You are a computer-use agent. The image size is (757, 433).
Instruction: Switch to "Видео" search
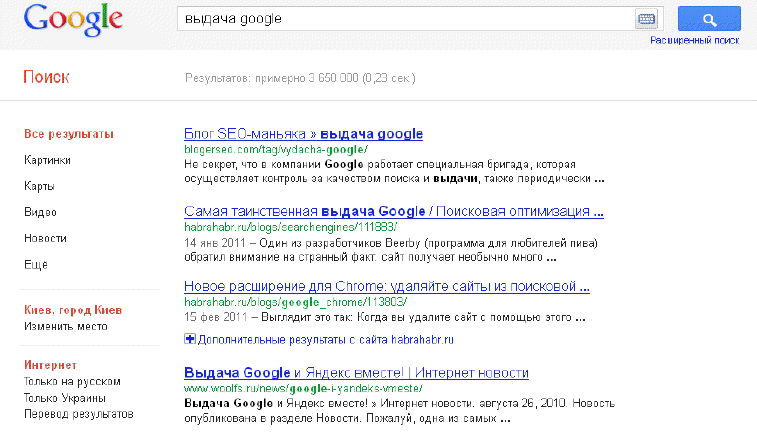click(x=40, y=212)
